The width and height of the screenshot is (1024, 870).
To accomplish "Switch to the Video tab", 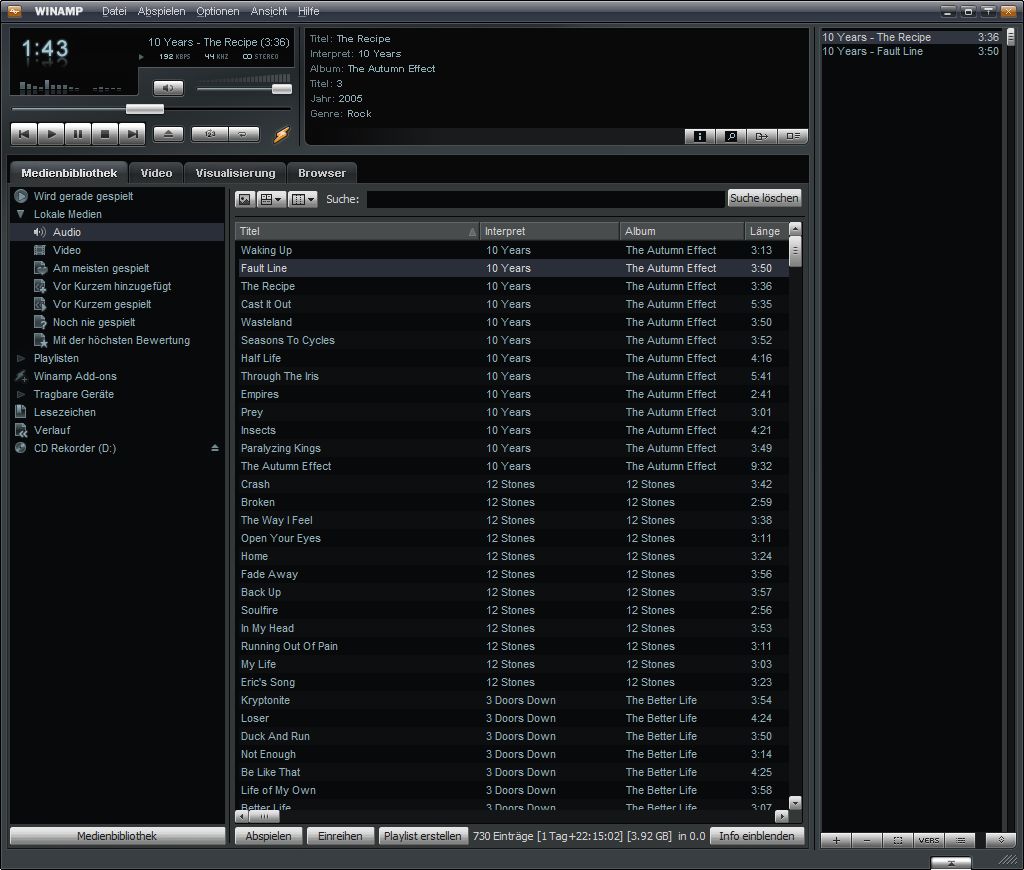I will [x=156, y=173].
